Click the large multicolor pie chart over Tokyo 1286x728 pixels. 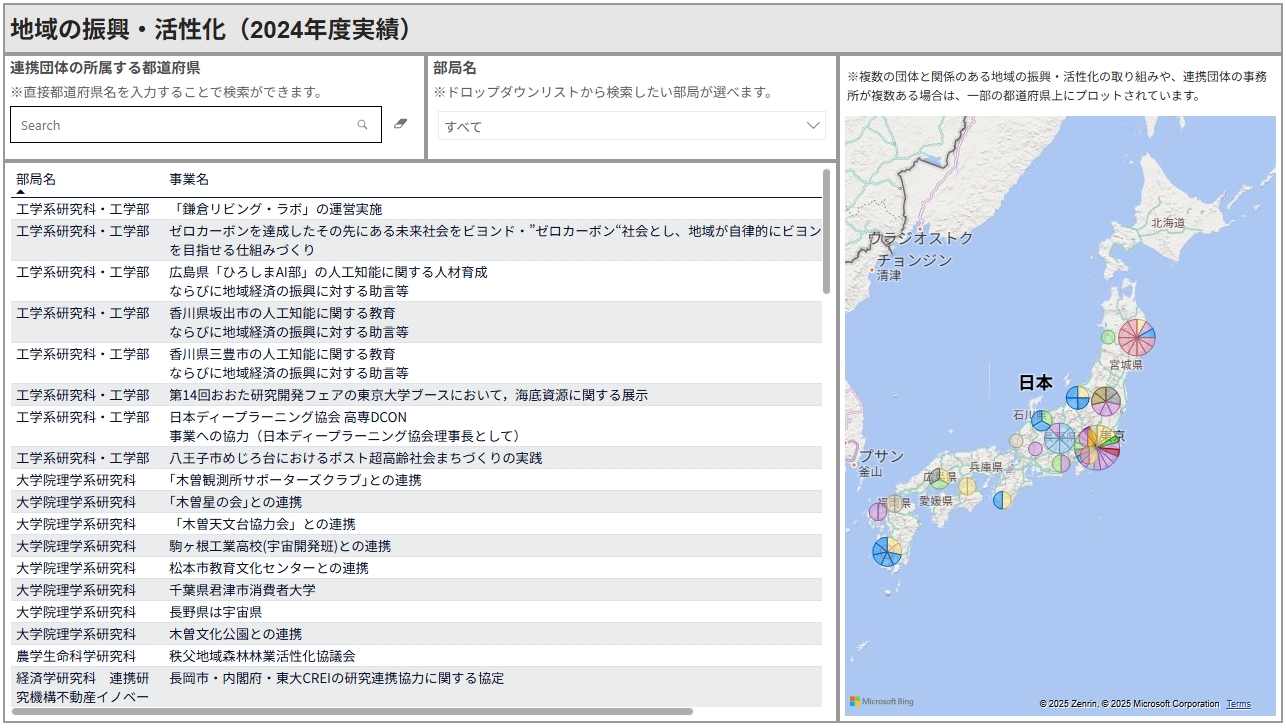[x=1097, y=448]
